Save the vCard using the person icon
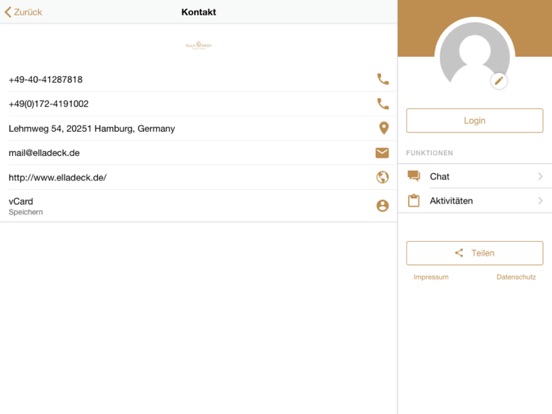 (382, 206)
